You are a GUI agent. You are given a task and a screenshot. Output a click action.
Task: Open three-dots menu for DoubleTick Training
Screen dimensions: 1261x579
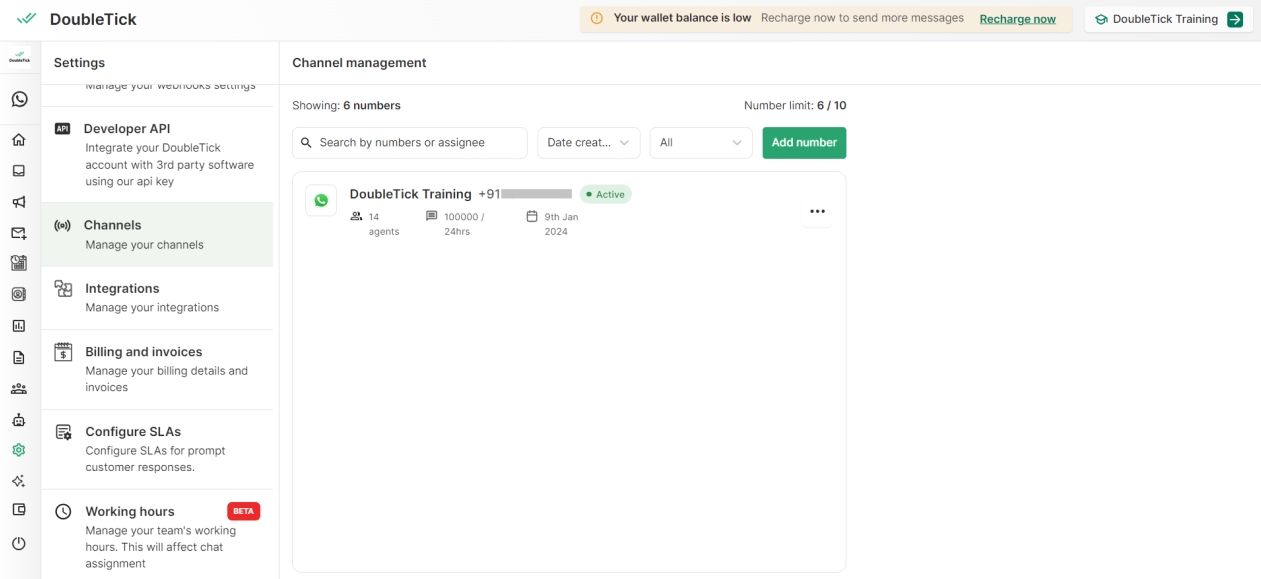click(817, 212)
